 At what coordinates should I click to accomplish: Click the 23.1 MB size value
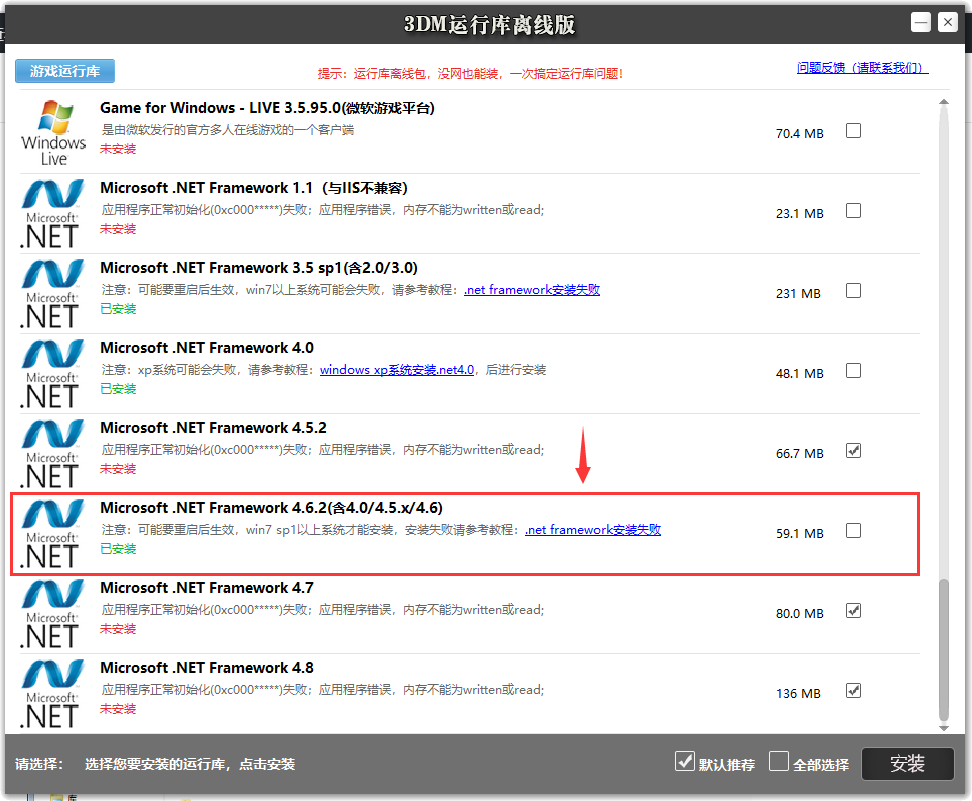point(800,213)
